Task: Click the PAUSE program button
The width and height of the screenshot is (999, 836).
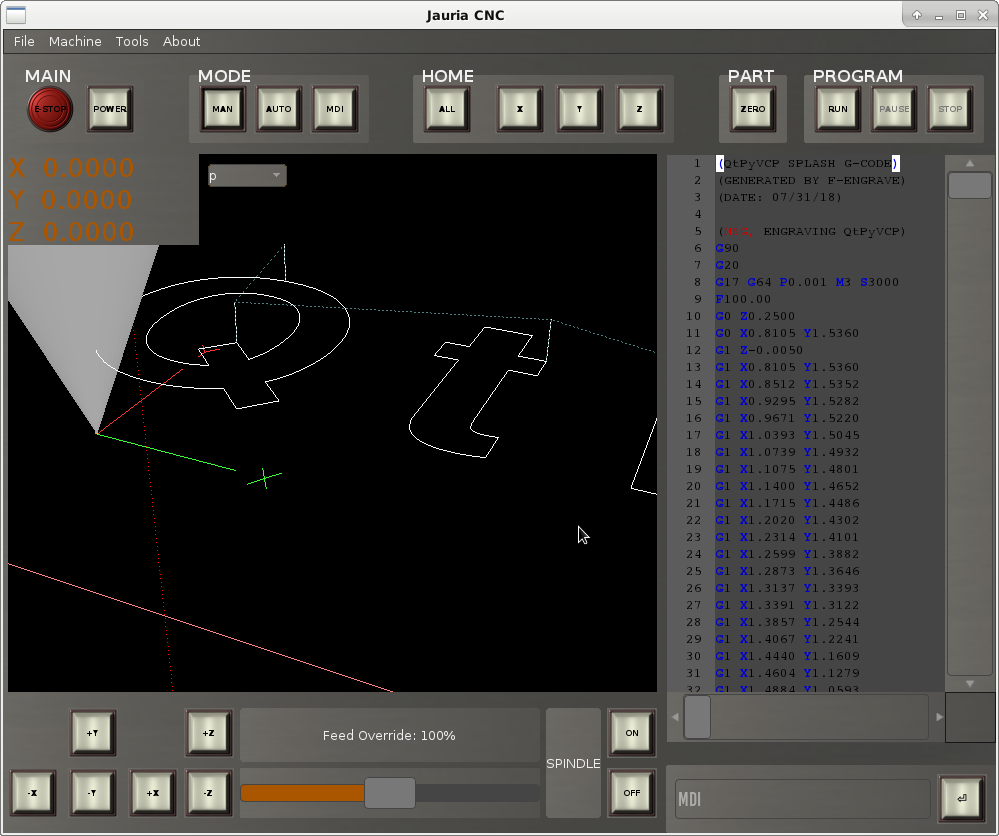Action: (894, 109)
